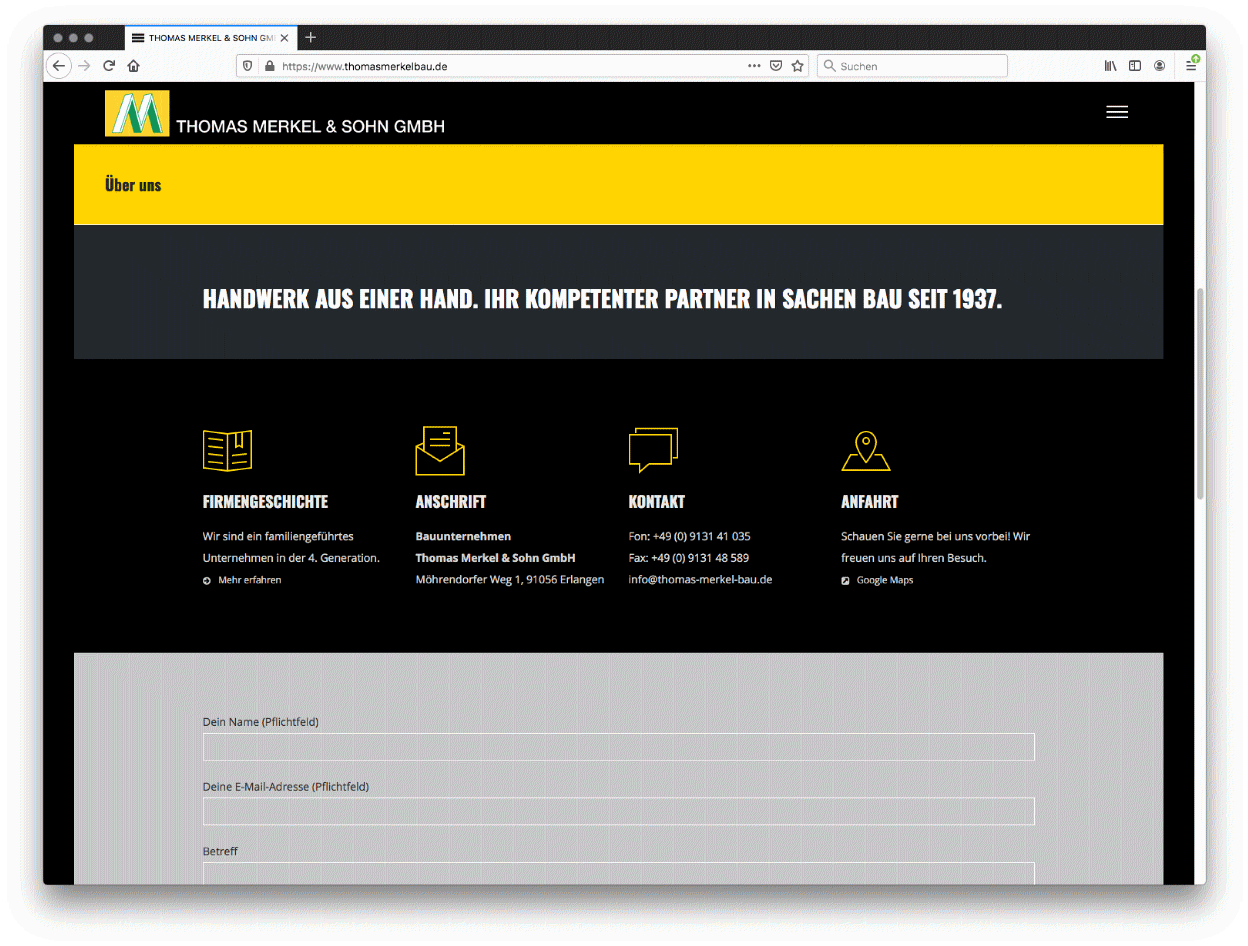Screen dimensions: 1248x946
Task: Click the Möhrendorfer Weg 1 address text
Action: pyautogui.click(x=510, y=579)
